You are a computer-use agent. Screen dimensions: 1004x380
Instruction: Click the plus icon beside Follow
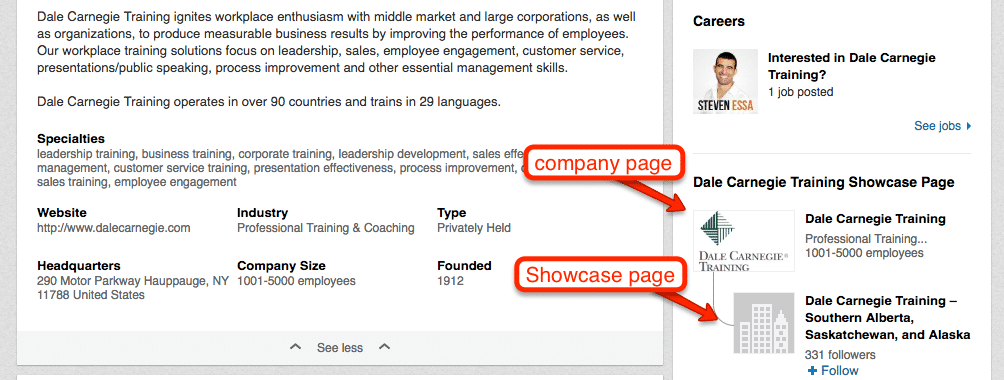[x=813, y=370]
